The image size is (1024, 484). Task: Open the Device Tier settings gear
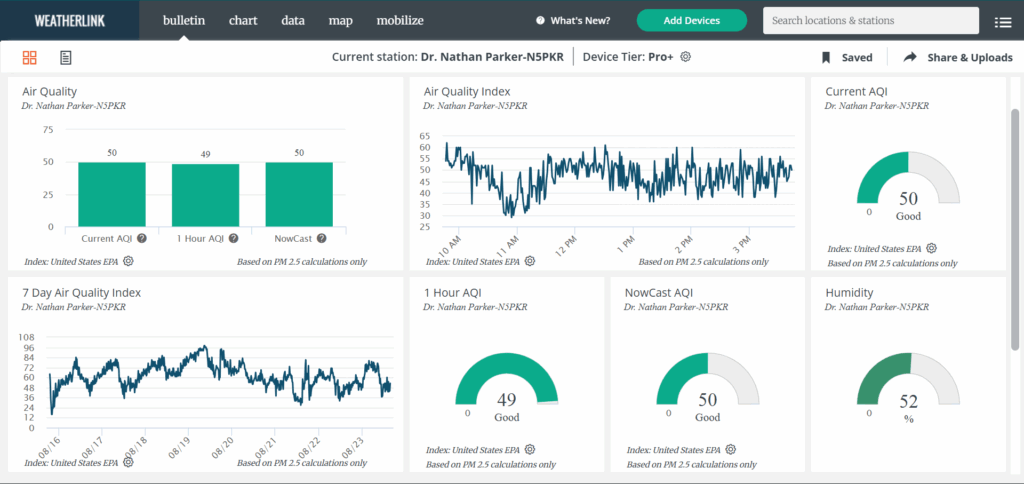686,57
